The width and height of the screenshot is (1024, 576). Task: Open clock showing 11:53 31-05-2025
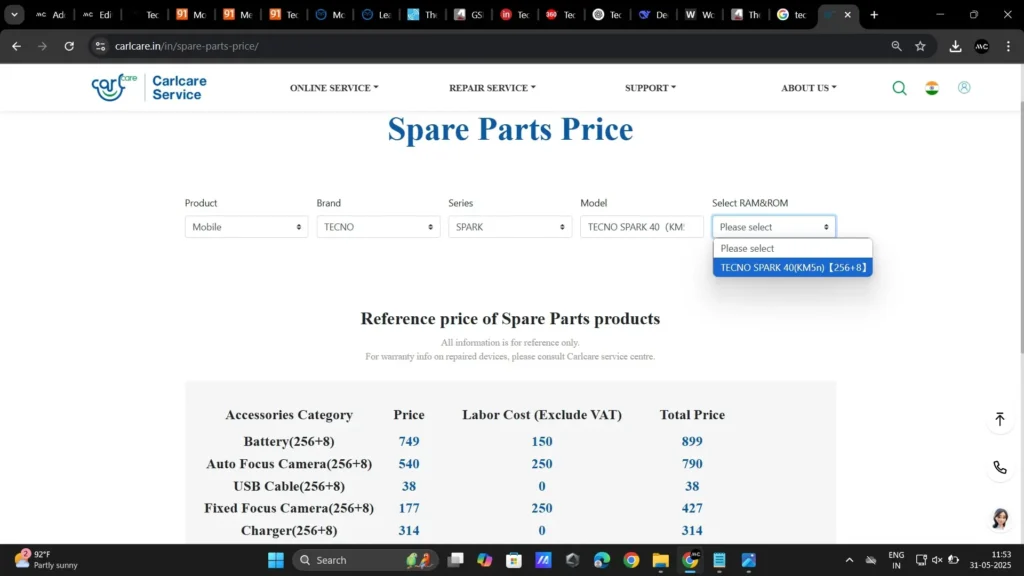pos(990,560)
